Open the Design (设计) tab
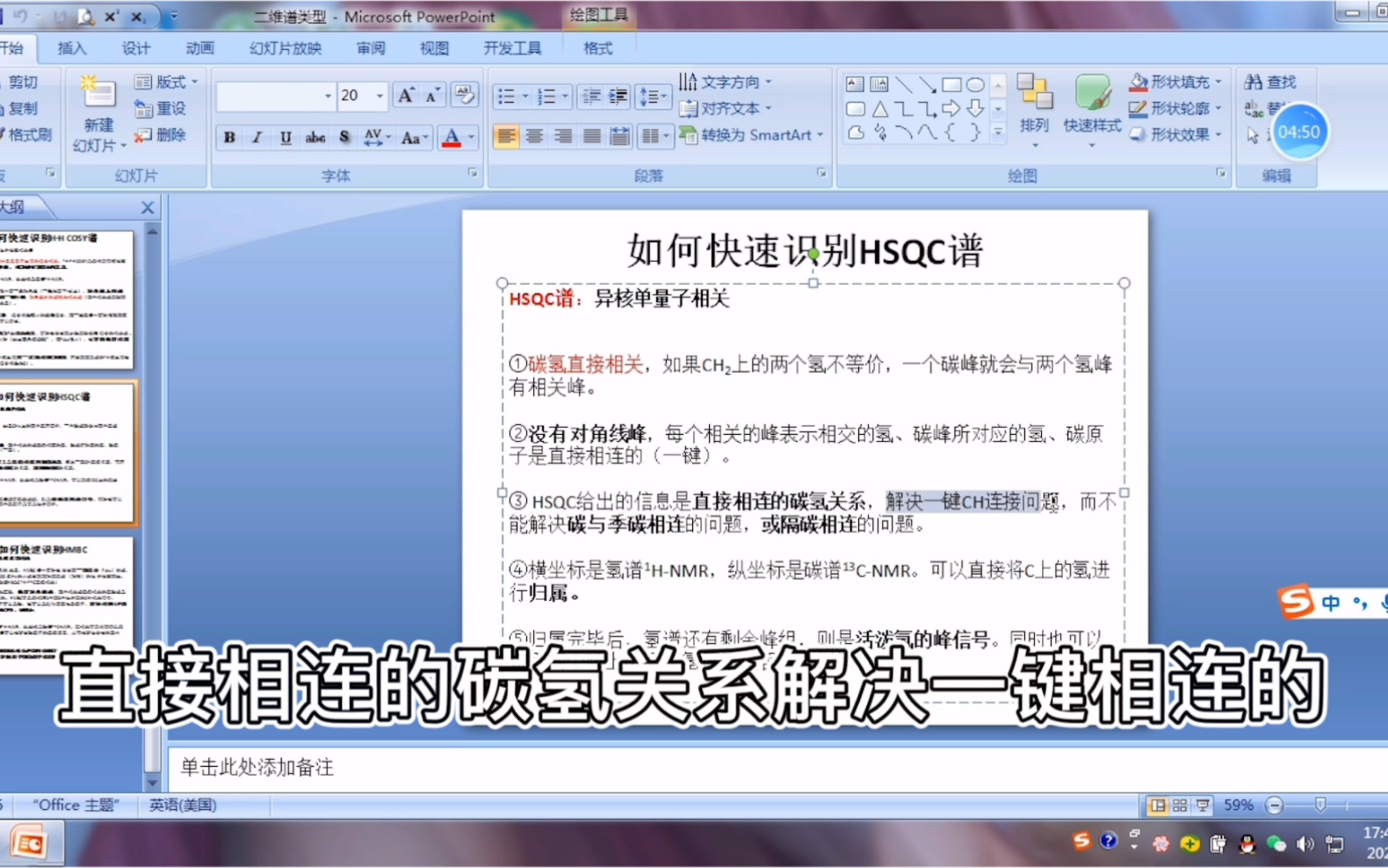The height and width of the screenshot is (868, 1388). (x=136, y=48)
